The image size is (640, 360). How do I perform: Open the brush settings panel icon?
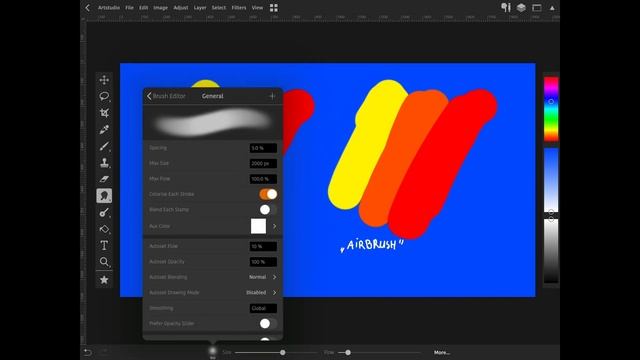(x=506, y=7)
